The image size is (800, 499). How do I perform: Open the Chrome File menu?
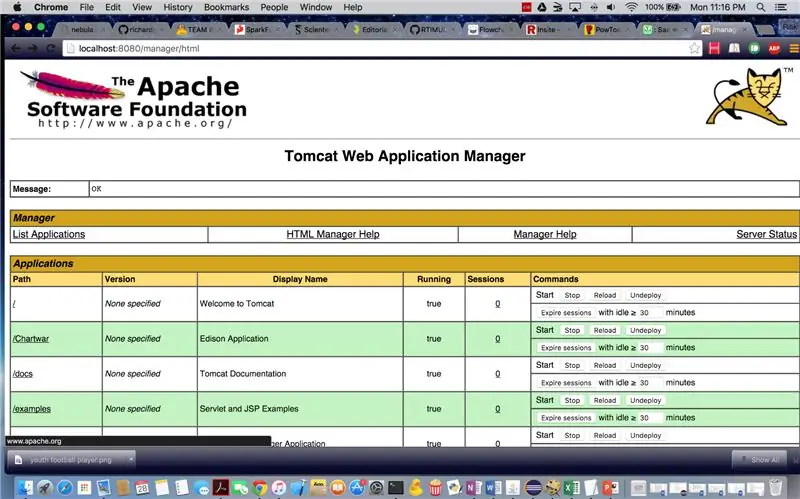point(87,7)
